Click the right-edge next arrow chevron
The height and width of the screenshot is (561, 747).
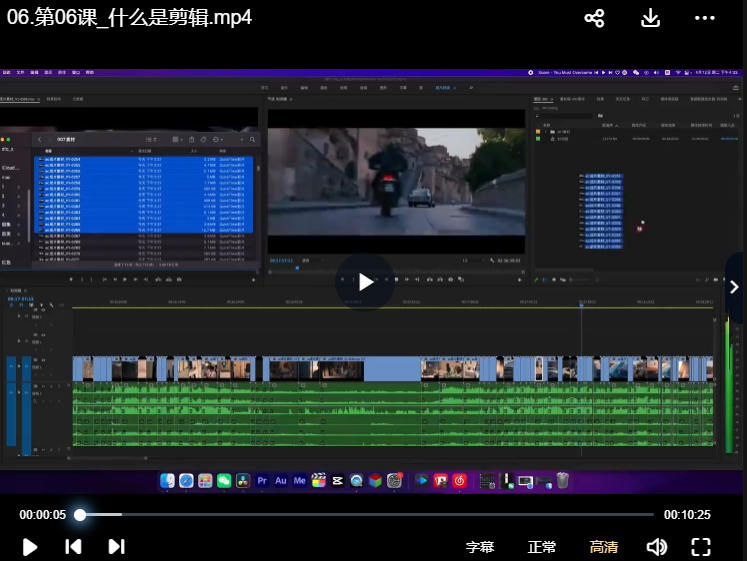(x=735, y=287)
